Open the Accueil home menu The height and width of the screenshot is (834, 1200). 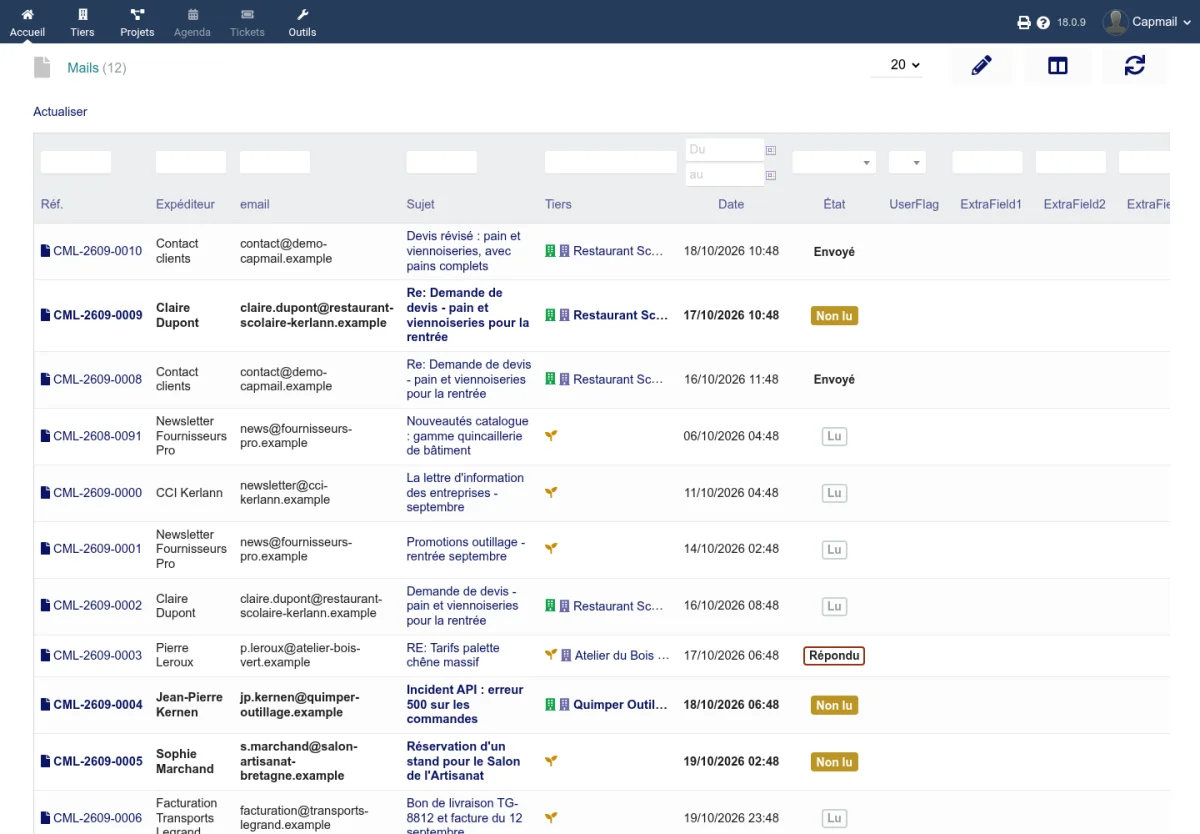(27, 22)
